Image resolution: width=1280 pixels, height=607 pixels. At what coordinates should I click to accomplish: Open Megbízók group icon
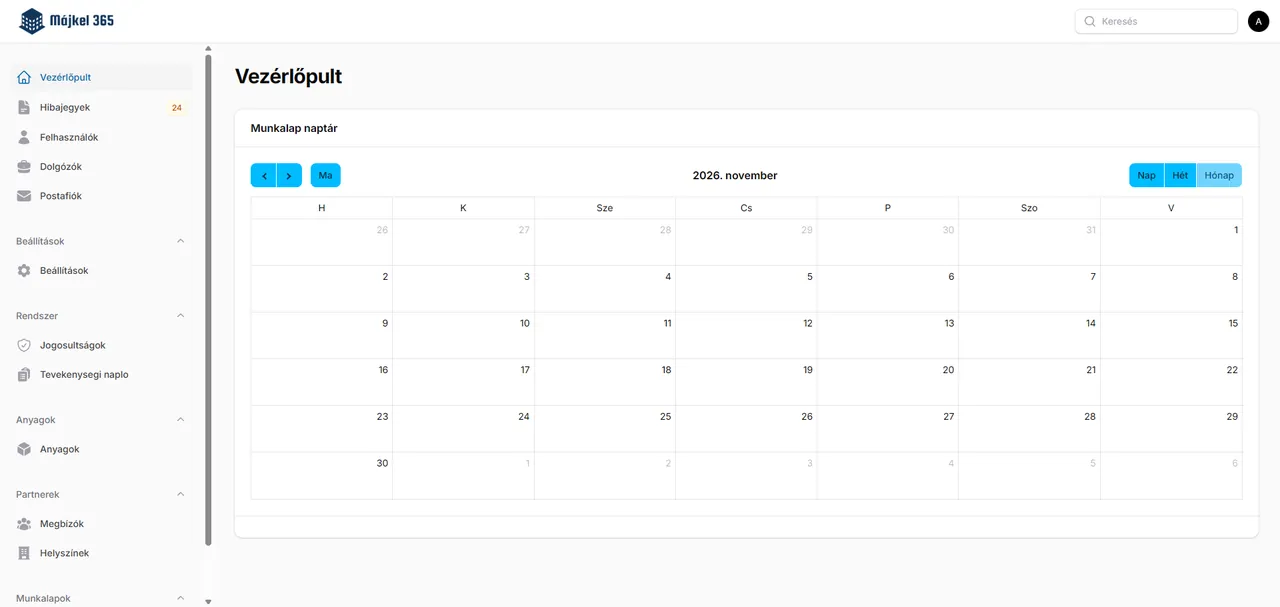(24, 524)
